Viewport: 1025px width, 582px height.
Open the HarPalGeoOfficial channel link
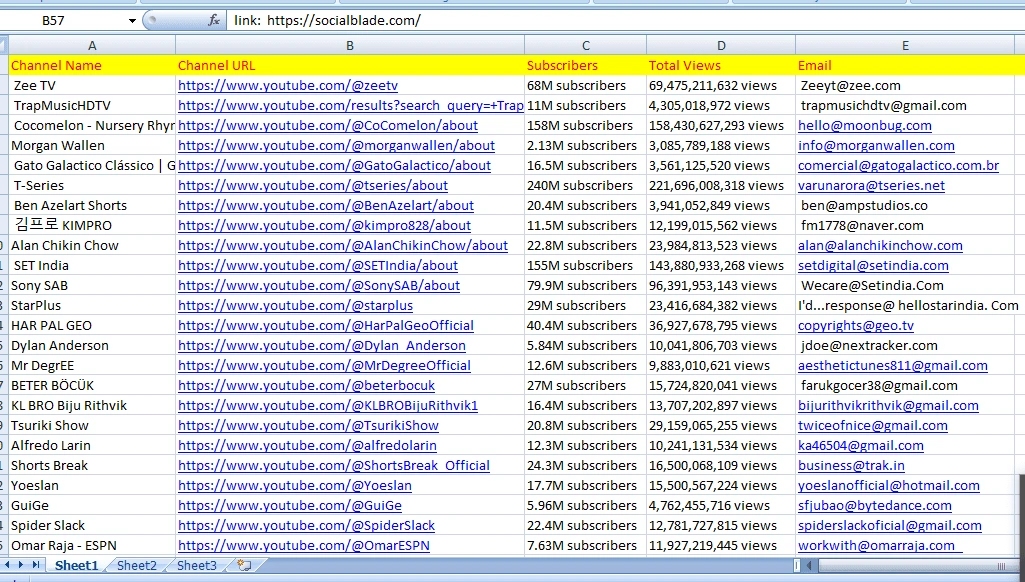pos(326,326)
